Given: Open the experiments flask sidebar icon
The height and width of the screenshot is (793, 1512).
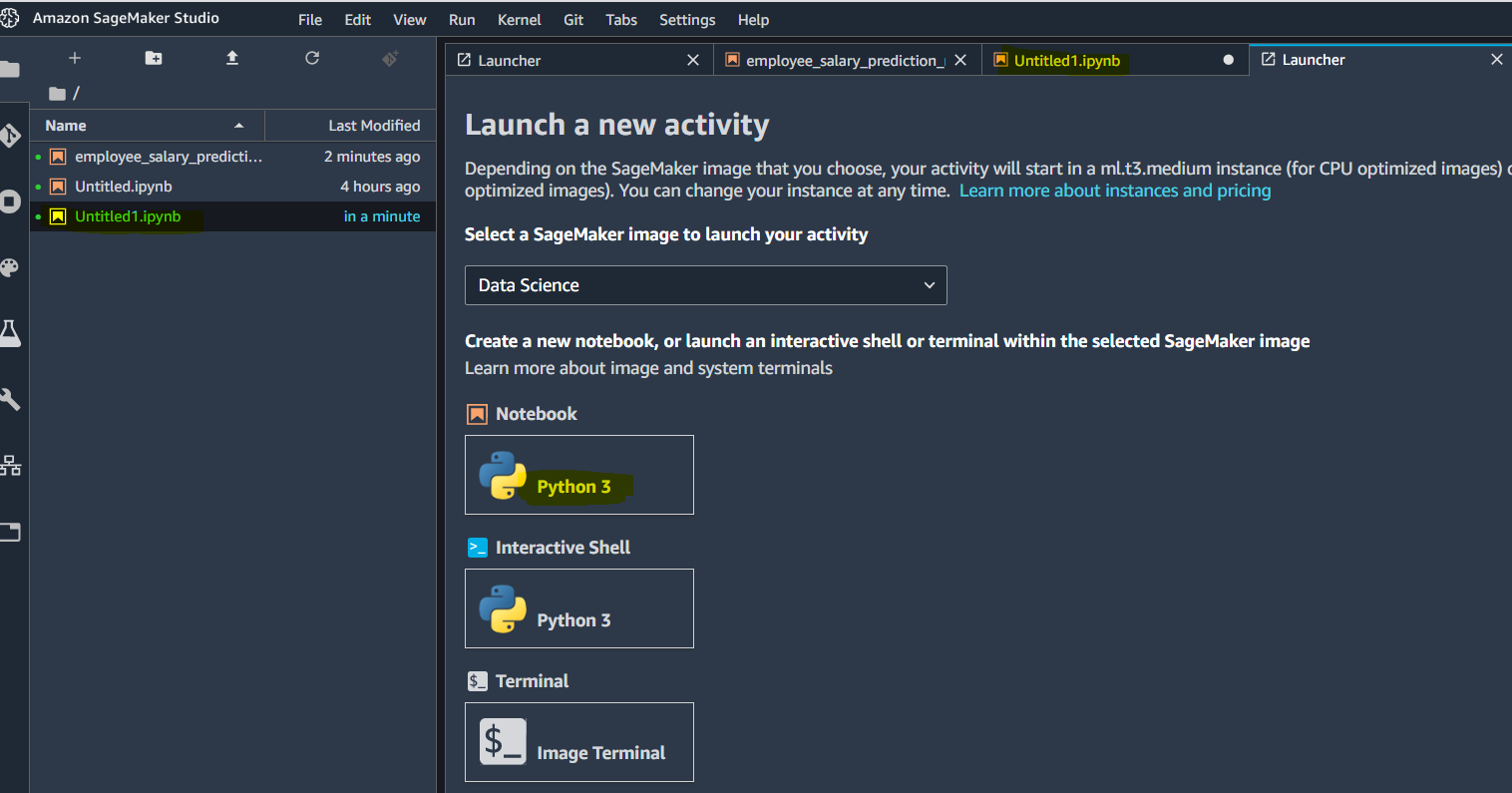Looking at the screenshot, I should (10, 333).
